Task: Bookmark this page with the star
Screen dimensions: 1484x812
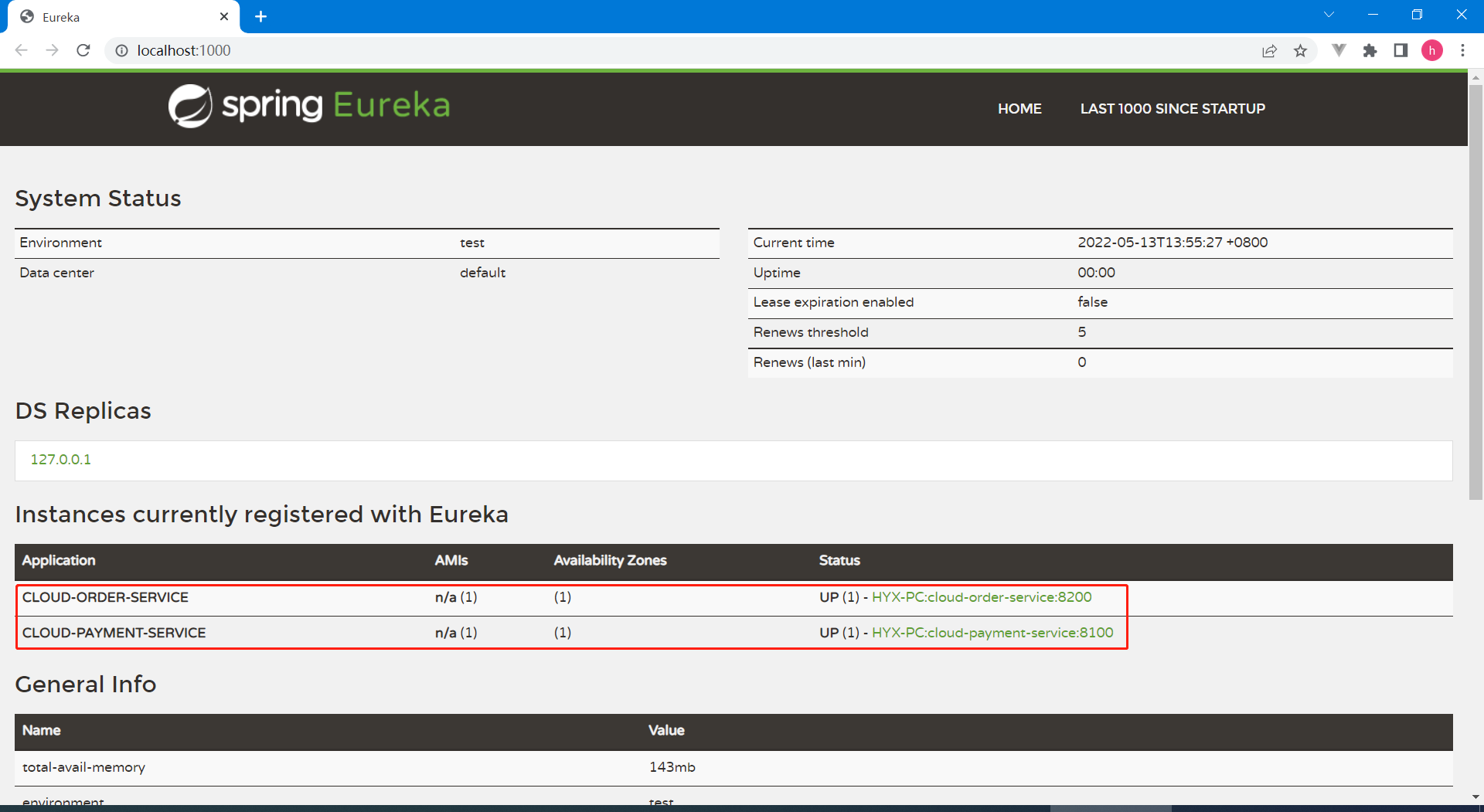Action: 1300,50
